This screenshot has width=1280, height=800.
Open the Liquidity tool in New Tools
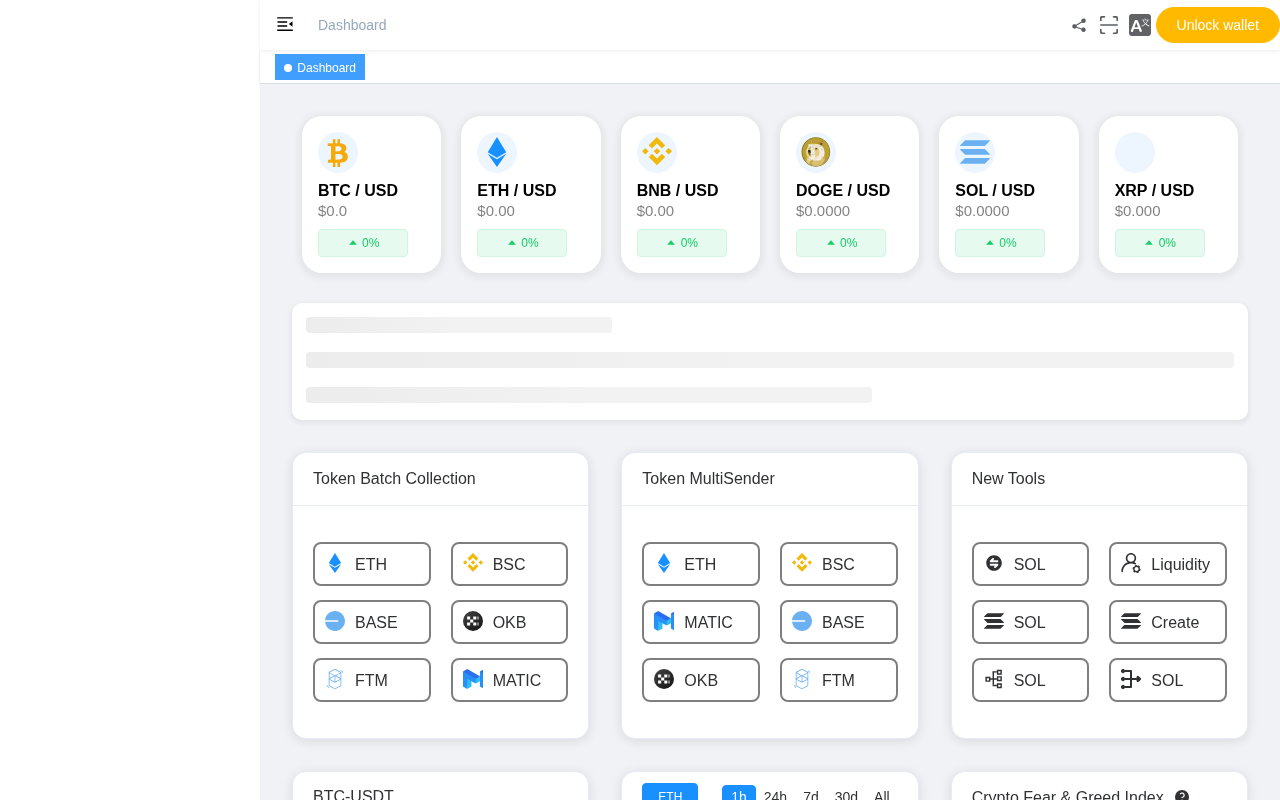tap(1168, 564)
